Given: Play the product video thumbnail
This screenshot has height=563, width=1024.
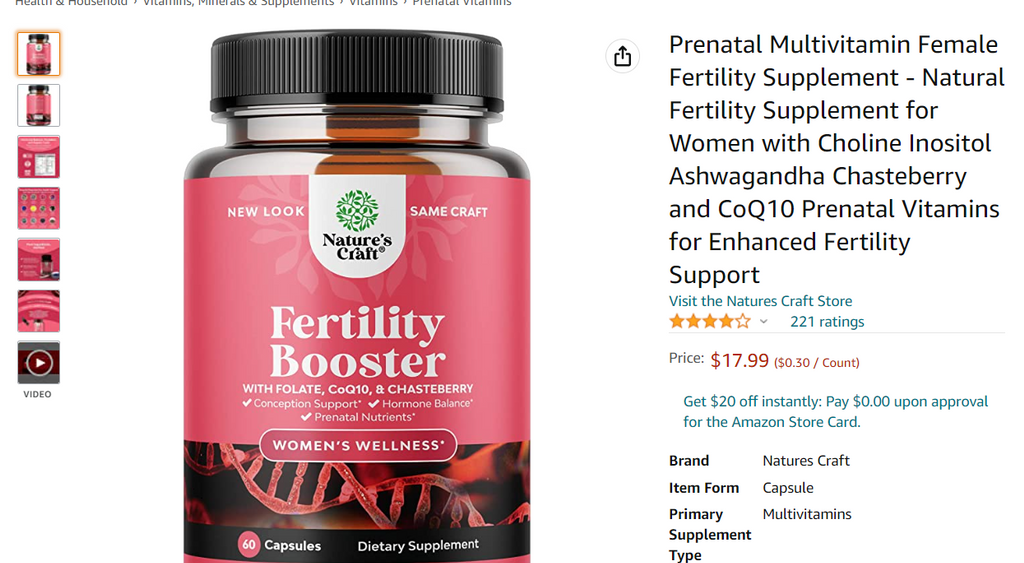Looking at the screenshot, I should point(39,362).
